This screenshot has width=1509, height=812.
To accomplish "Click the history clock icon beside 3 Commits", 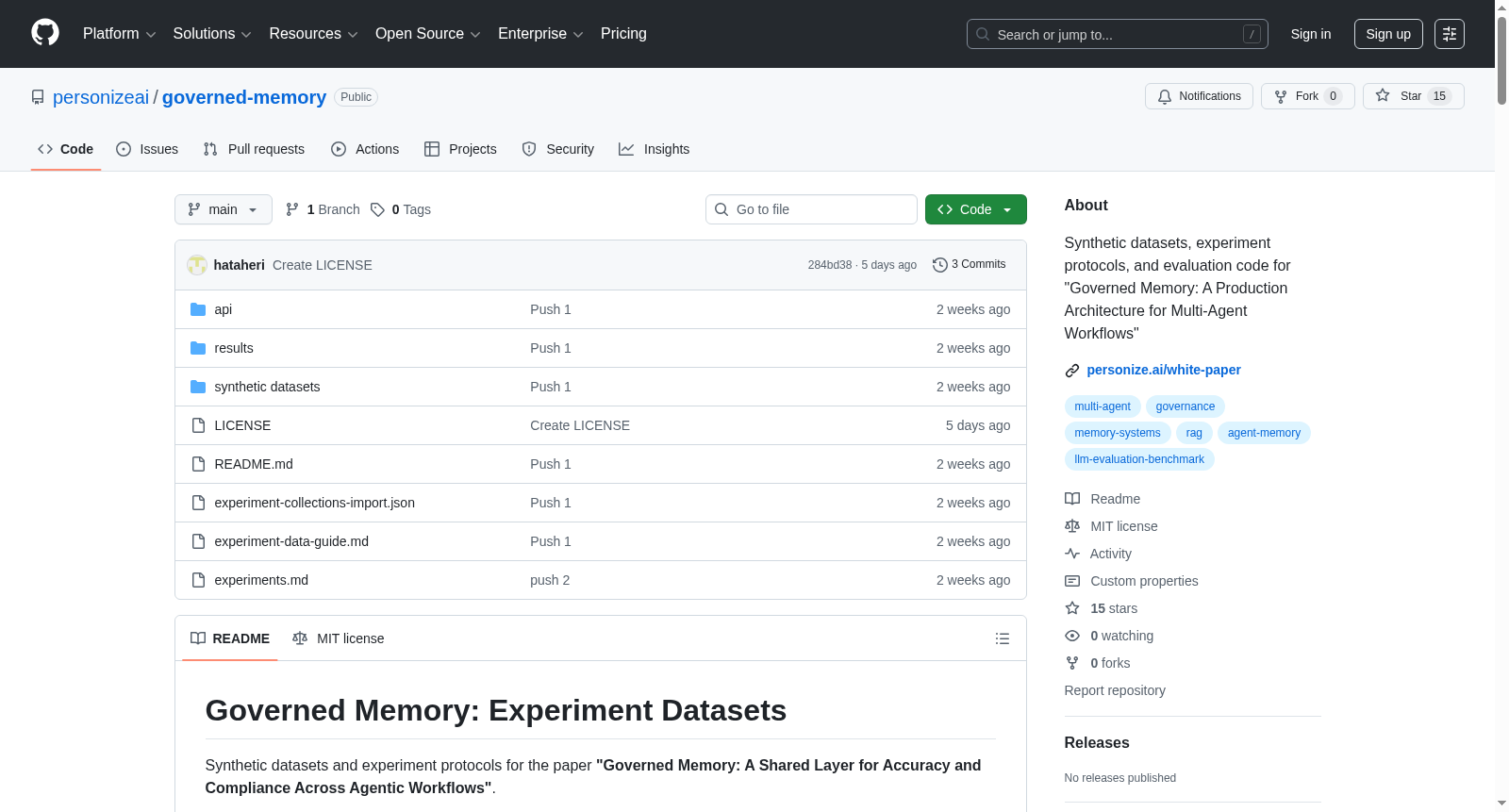I will [x=940, y=265].
